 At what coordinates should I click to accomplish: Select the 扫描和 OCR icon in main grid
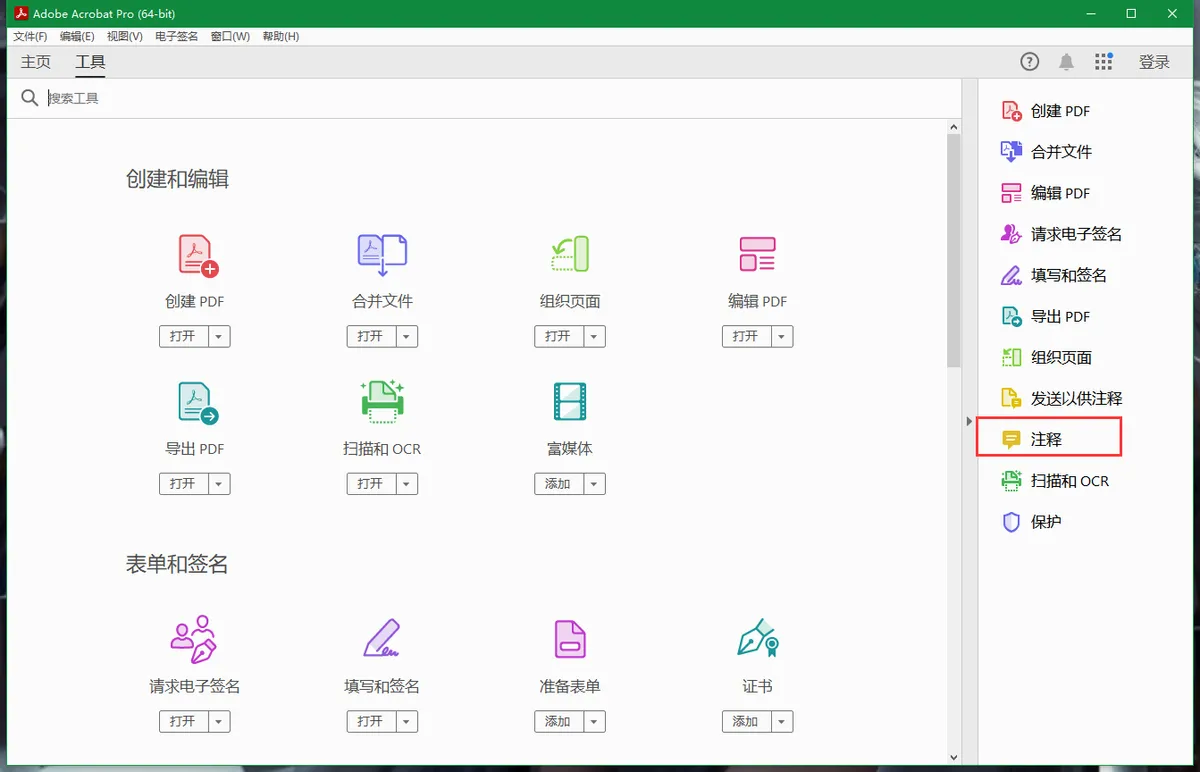(x=382, y=402)
